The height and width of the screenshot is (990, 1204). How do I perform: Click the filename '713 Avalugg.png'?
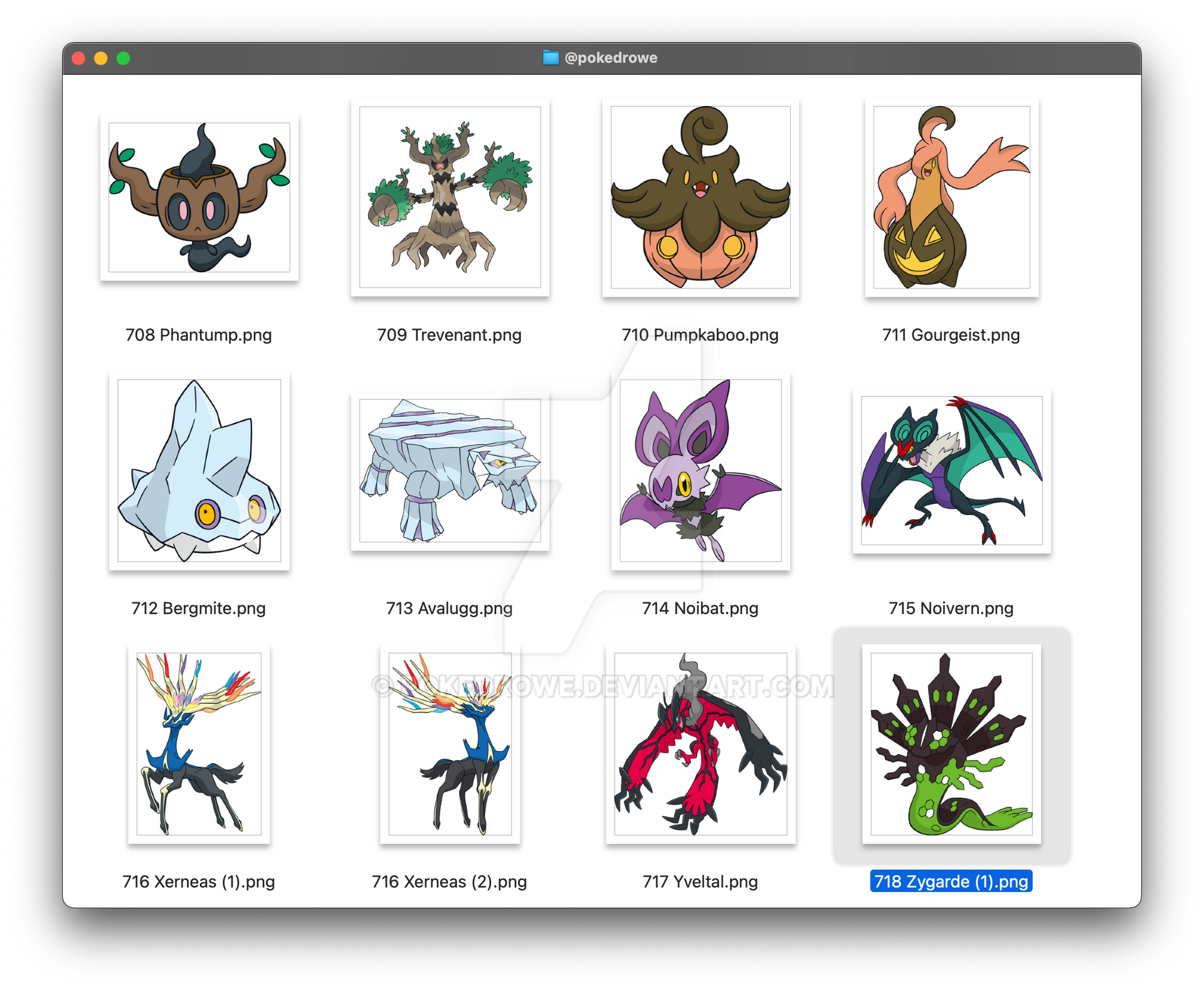point(450,609)
